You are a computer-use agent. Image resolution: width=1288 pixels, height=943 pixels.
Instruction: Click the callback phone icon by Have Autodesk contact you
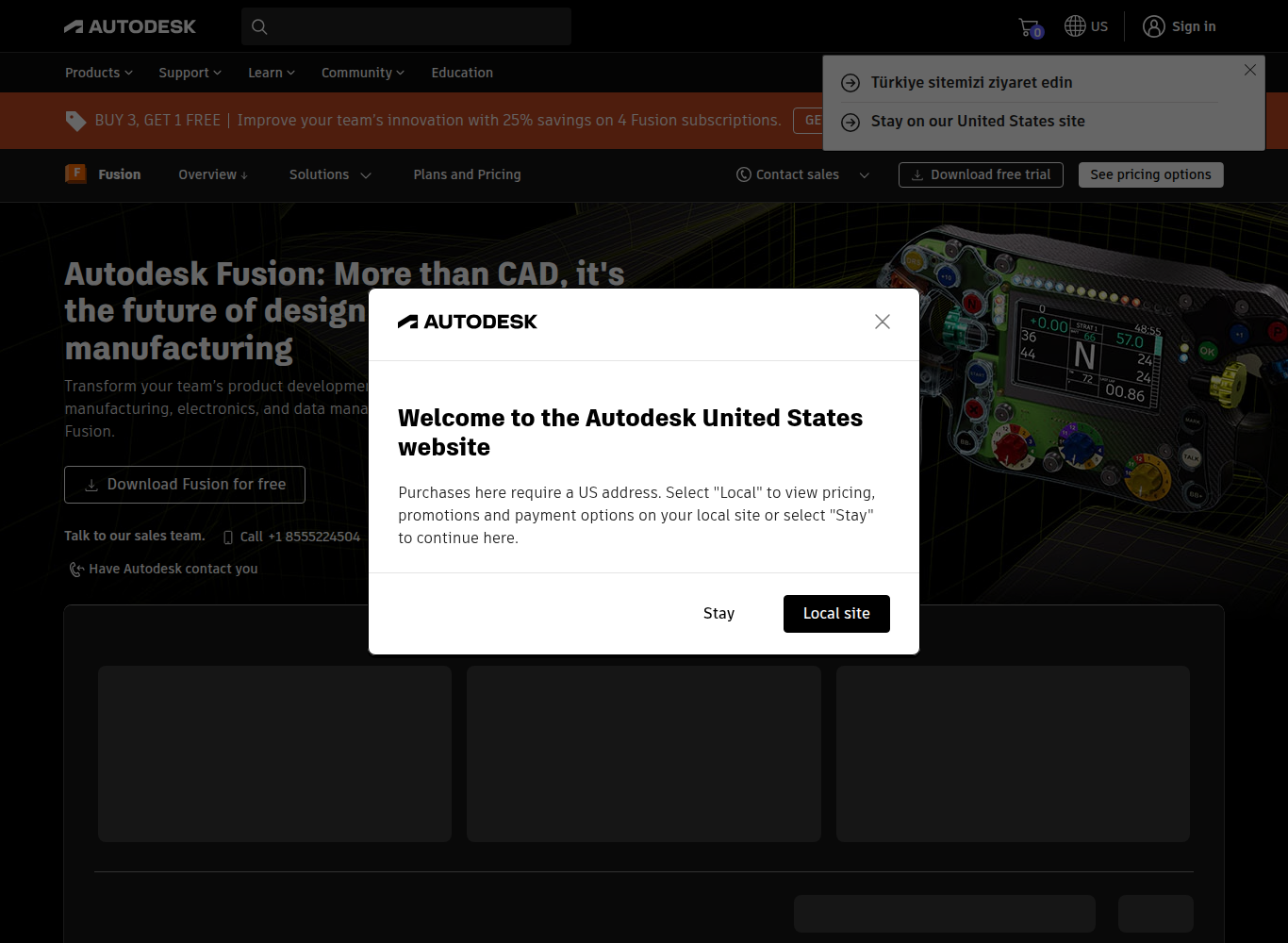point(76,569)
